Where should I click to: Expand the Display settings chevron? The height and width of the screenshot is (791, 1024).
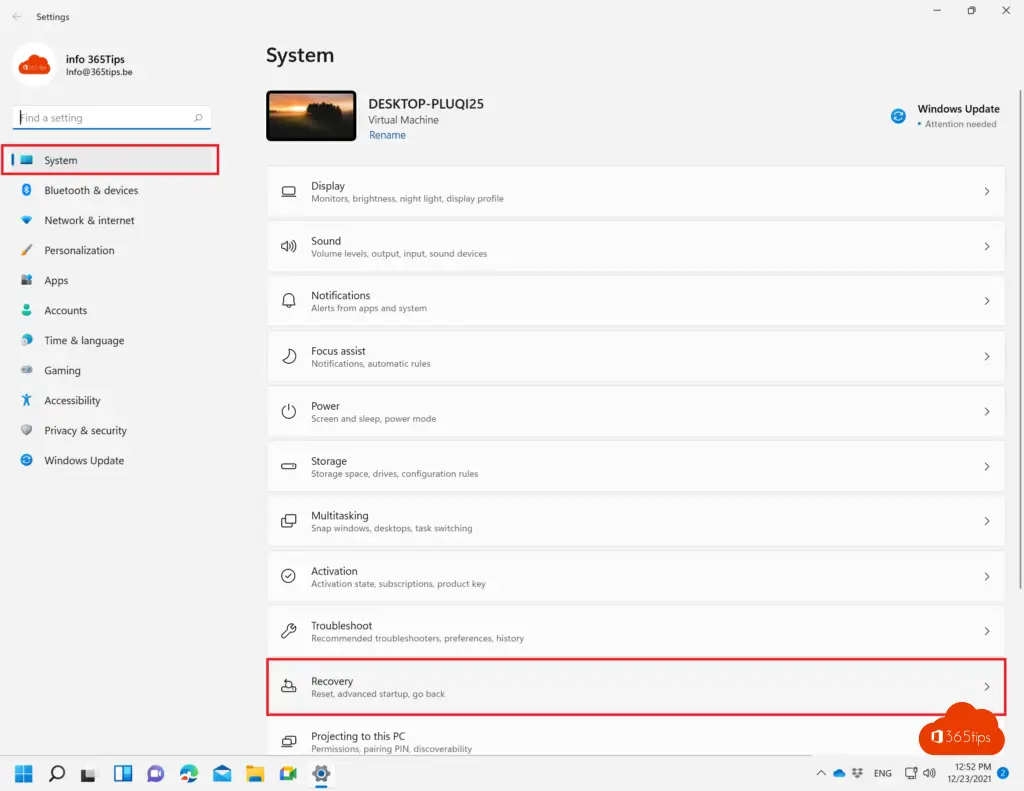986,192
